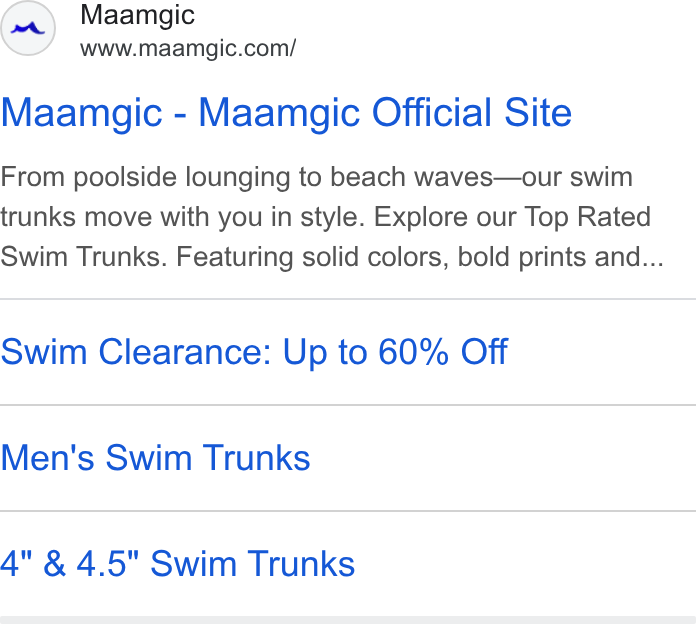Open the 4" & 4.5" Swim Trunks sitelink

(x=178, y=564)
